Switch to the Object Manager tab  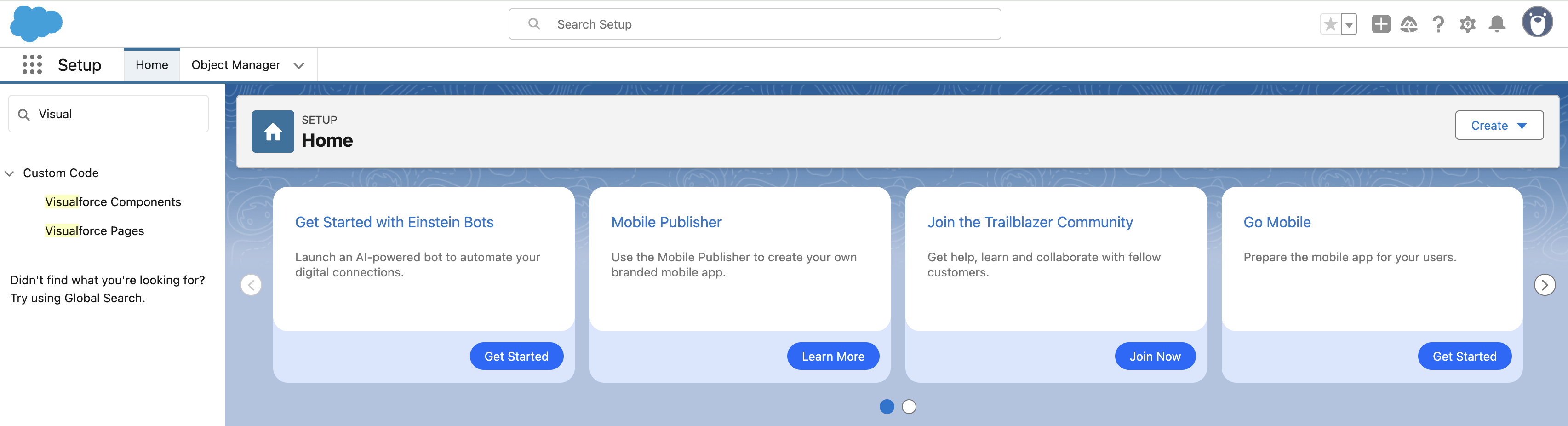point(235,64)
